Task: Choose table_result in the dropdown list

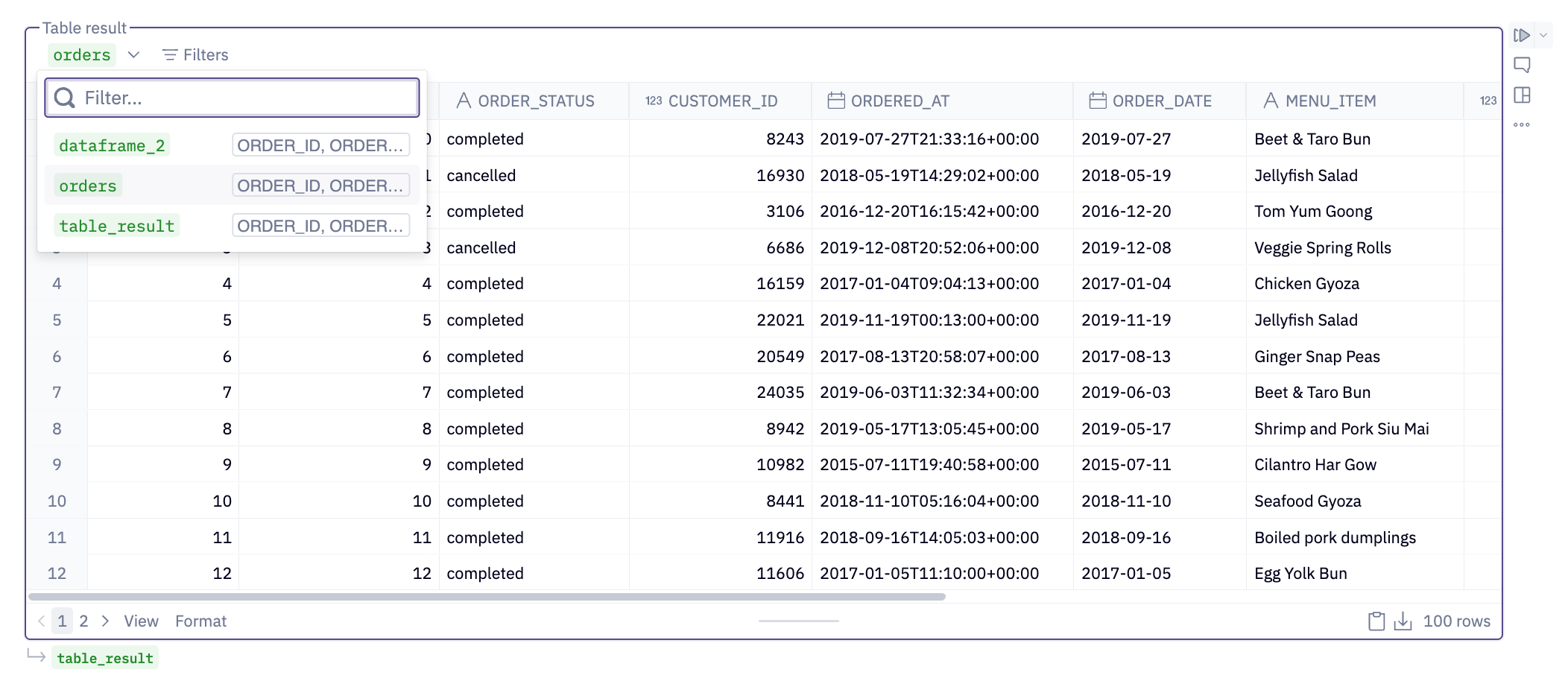Action: 117,226
